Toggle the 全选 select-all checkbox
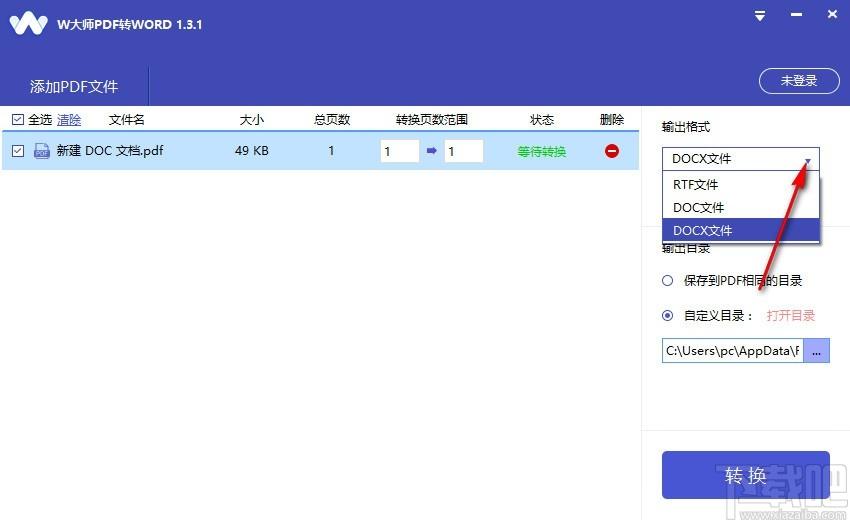Image resolution: width=850 pixels, height=520 pixels. (18, 119)
